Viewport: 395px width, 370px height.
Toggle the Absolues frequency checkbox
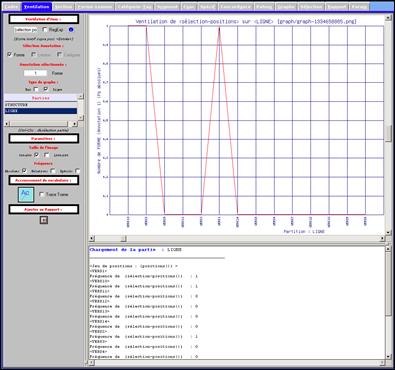point(24,171)
